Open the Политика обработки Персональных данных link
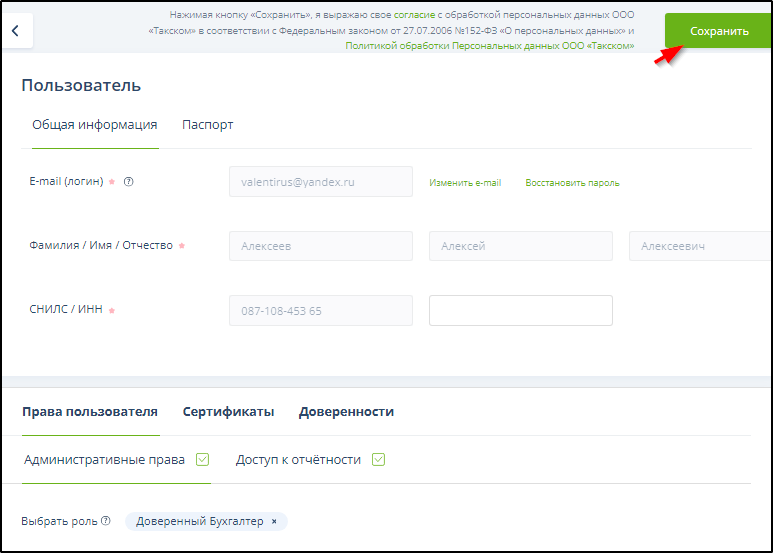 [x=489, y=46]
